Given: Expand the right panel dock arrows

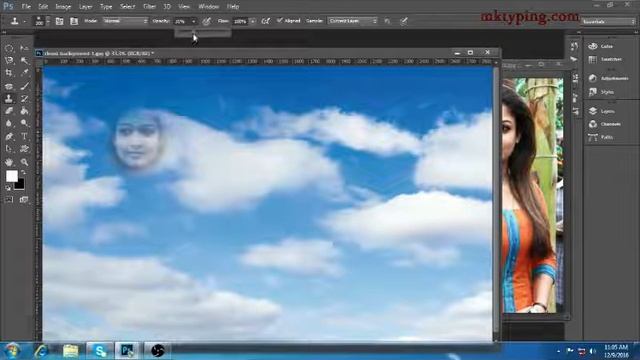Looking at the screenshot, I should (x=635, y=32).
